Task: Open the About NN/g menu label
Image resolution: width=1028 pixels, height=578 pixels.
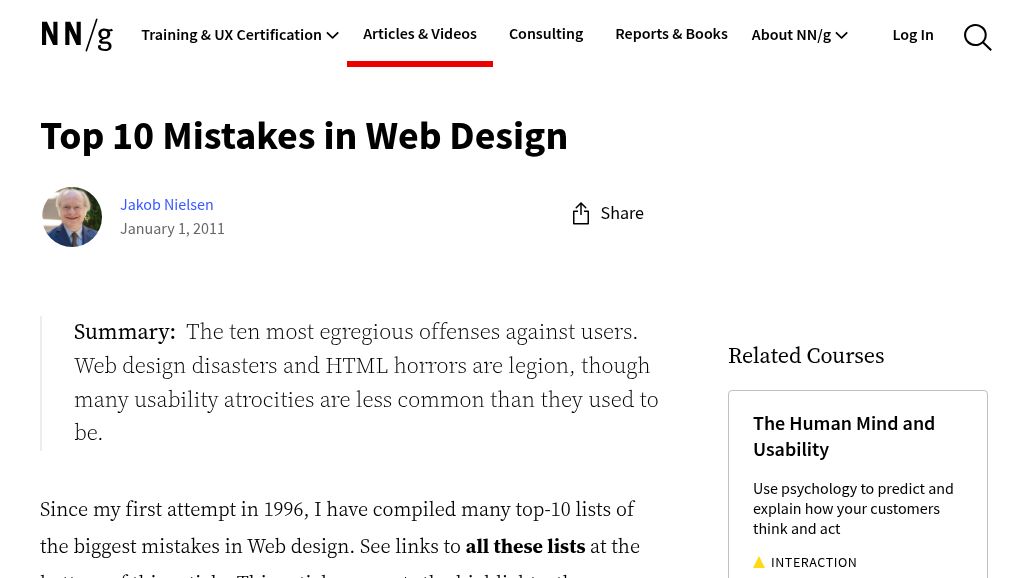Action: [x=790, y=35]
